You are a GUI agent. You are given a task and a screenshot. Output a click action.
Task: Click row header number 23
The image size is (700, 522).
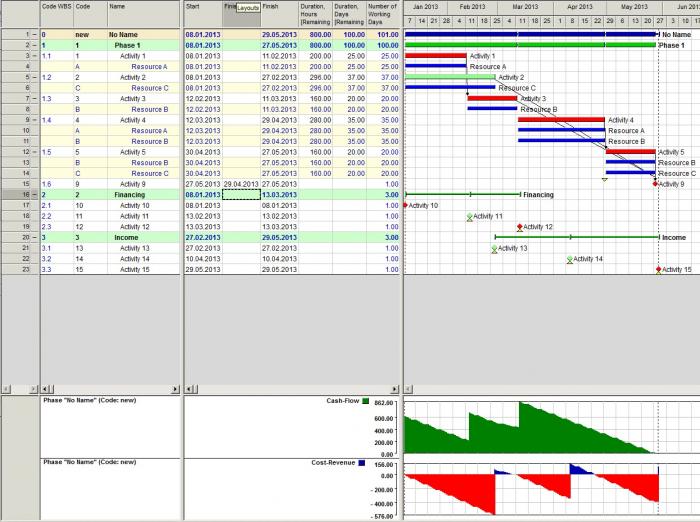21,269
